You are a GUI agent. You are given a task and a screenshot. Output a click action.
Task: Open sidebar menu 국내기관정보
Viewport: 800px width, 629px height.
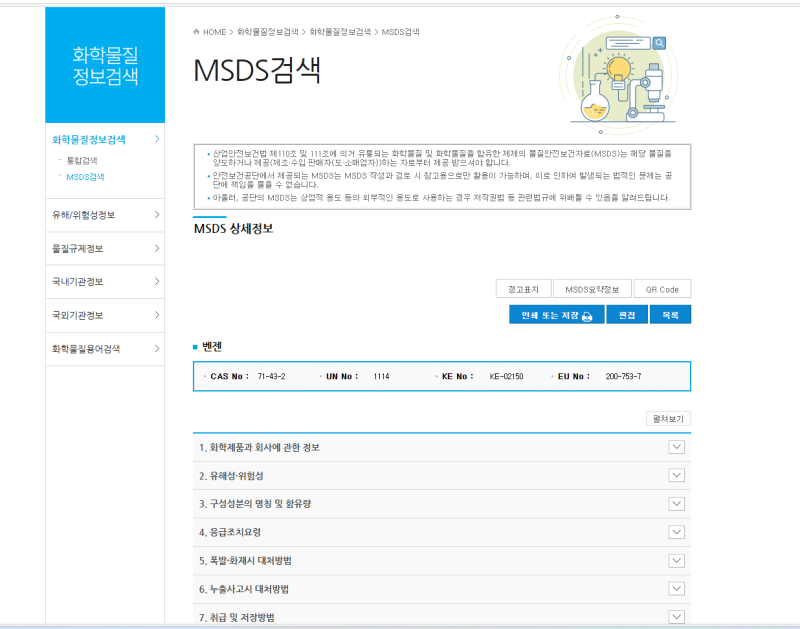pyautogui.click(x=105, y=282)
